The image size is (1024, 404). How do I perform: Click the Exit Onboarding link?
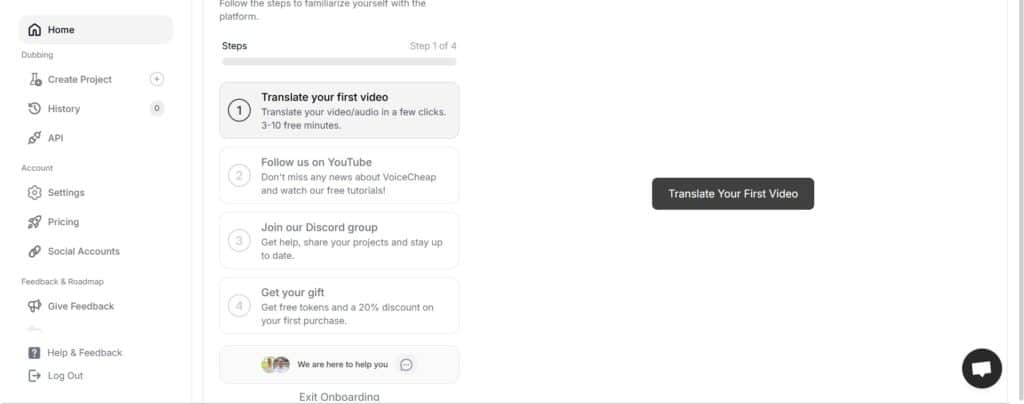[x=339, y=397]
